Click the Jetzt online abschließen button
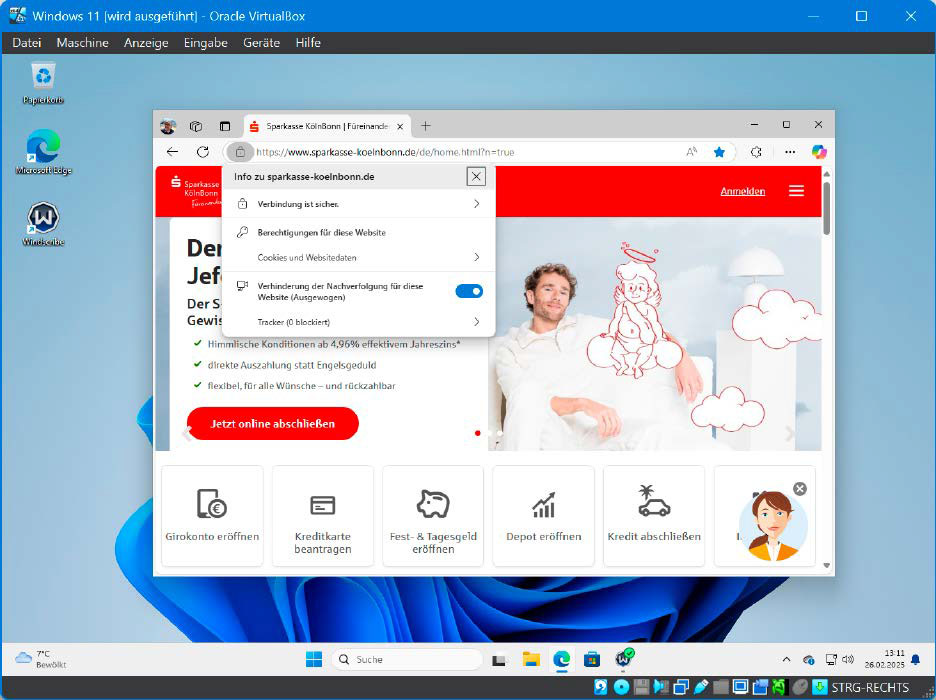 [272, 423]
